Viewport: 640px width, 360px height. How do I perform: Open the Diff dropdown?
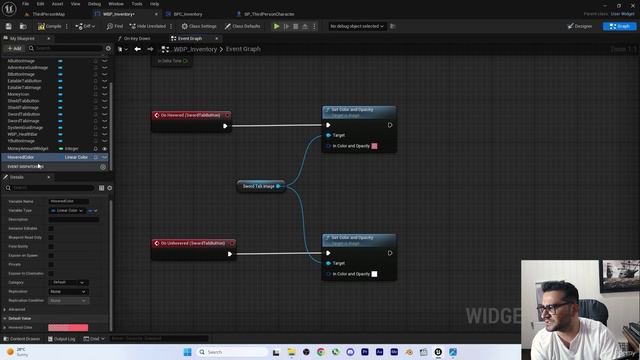tap(85, 26)
